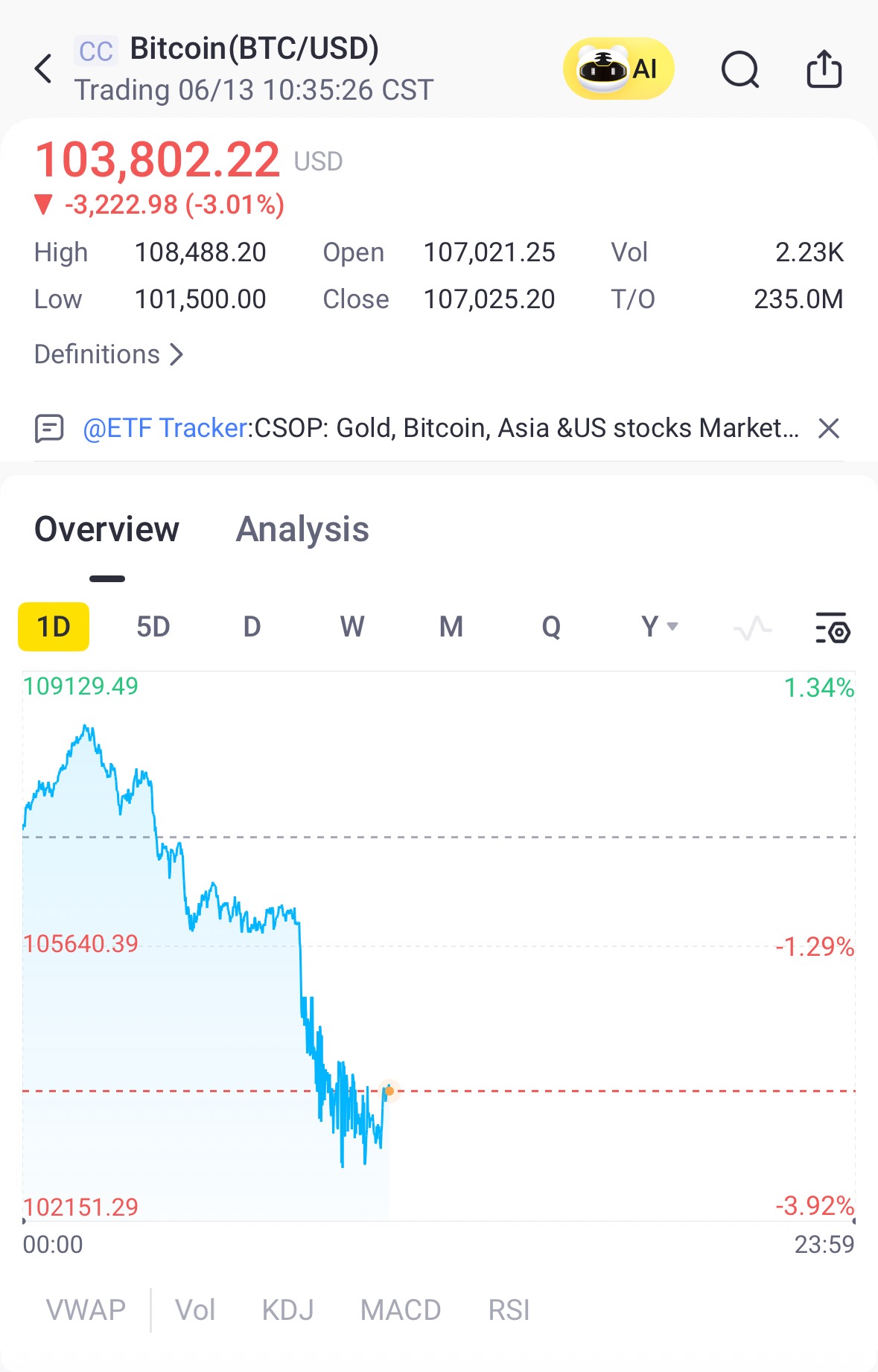Open chart settings icon

click(x=833, y=628)
